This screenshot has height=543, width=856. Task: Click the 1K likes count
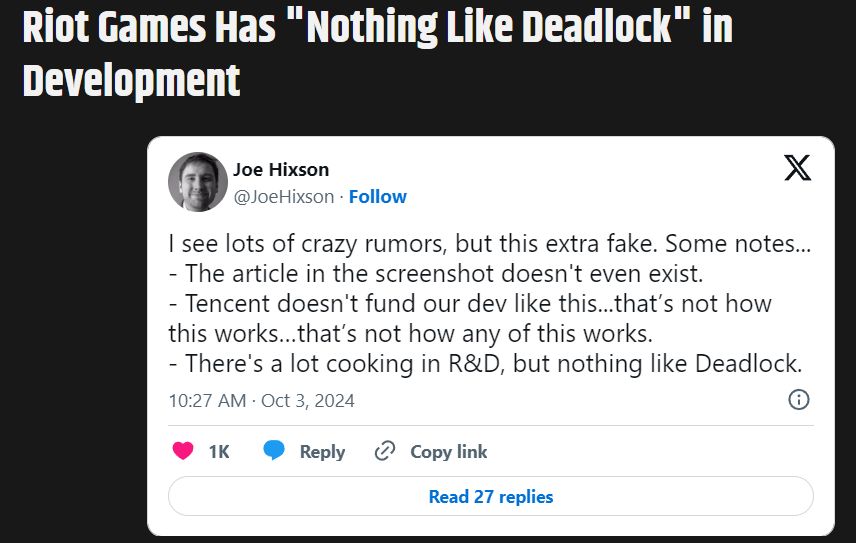pyautogui.click(x=219, y=452)
